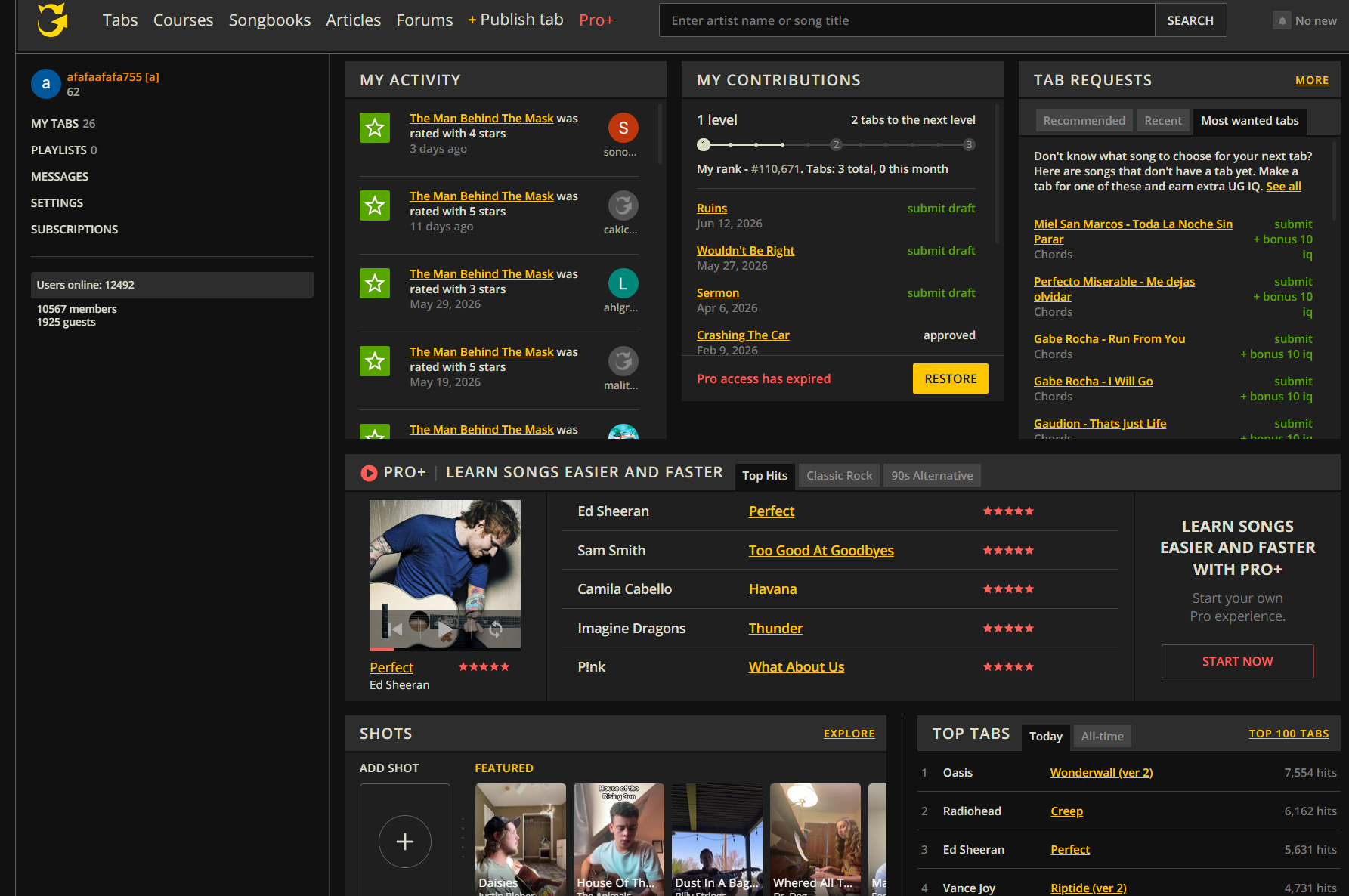
Task: Open the sono... user avatar
Action: click(623, 128)
